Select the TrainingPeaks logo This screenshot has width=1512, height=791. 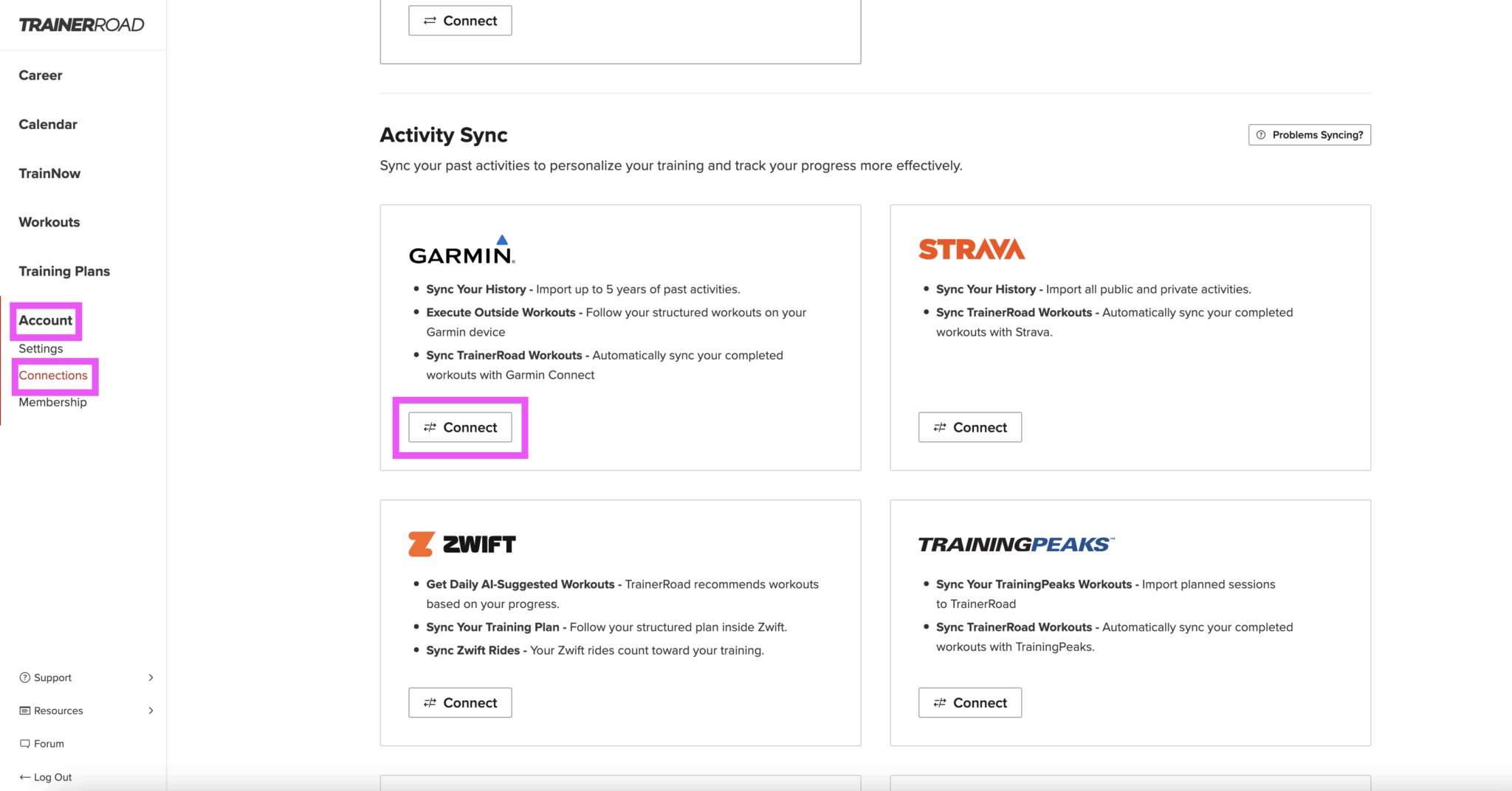[1015, 544]
